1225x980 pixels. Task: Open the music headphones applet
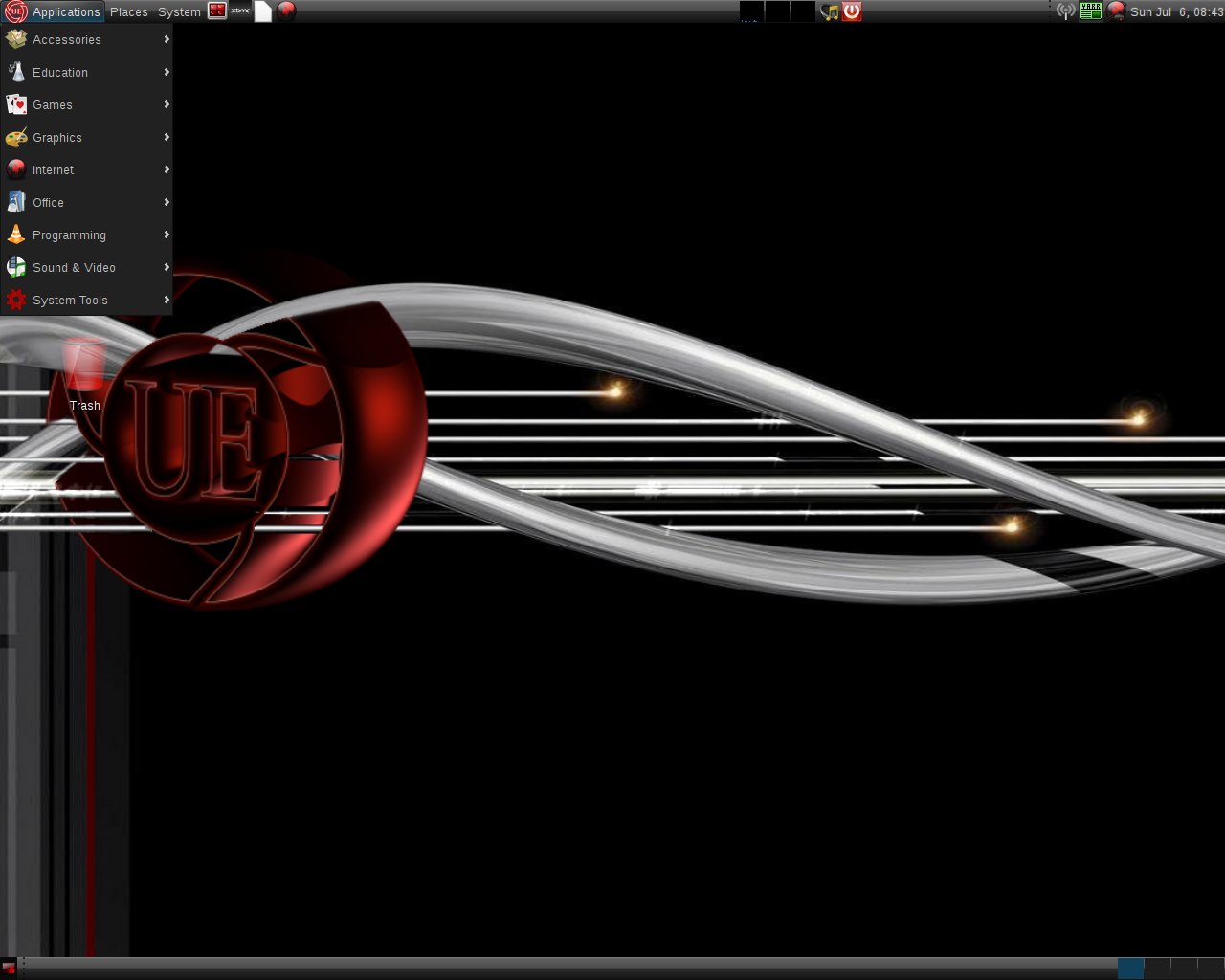point(830,11)
